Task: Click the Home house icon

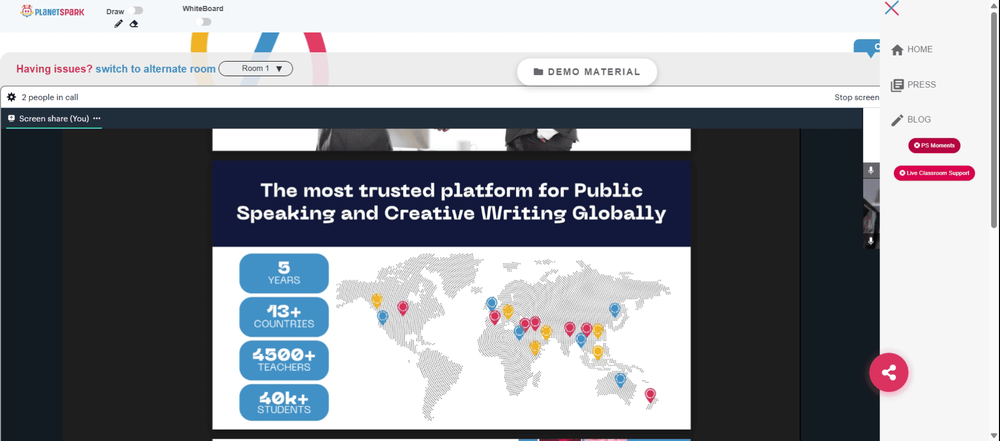Action: [x=897, y=50]
